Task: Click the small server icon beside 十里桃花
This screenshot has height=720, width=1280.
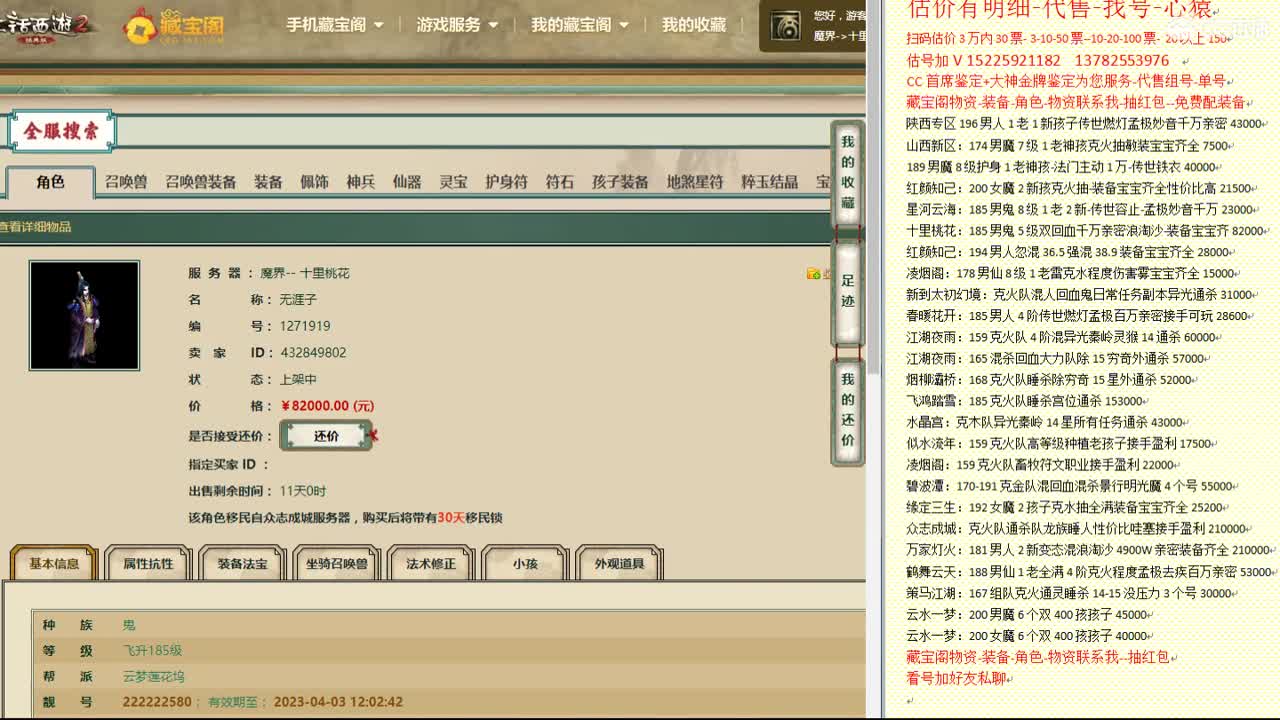Action: click(814, 273)
